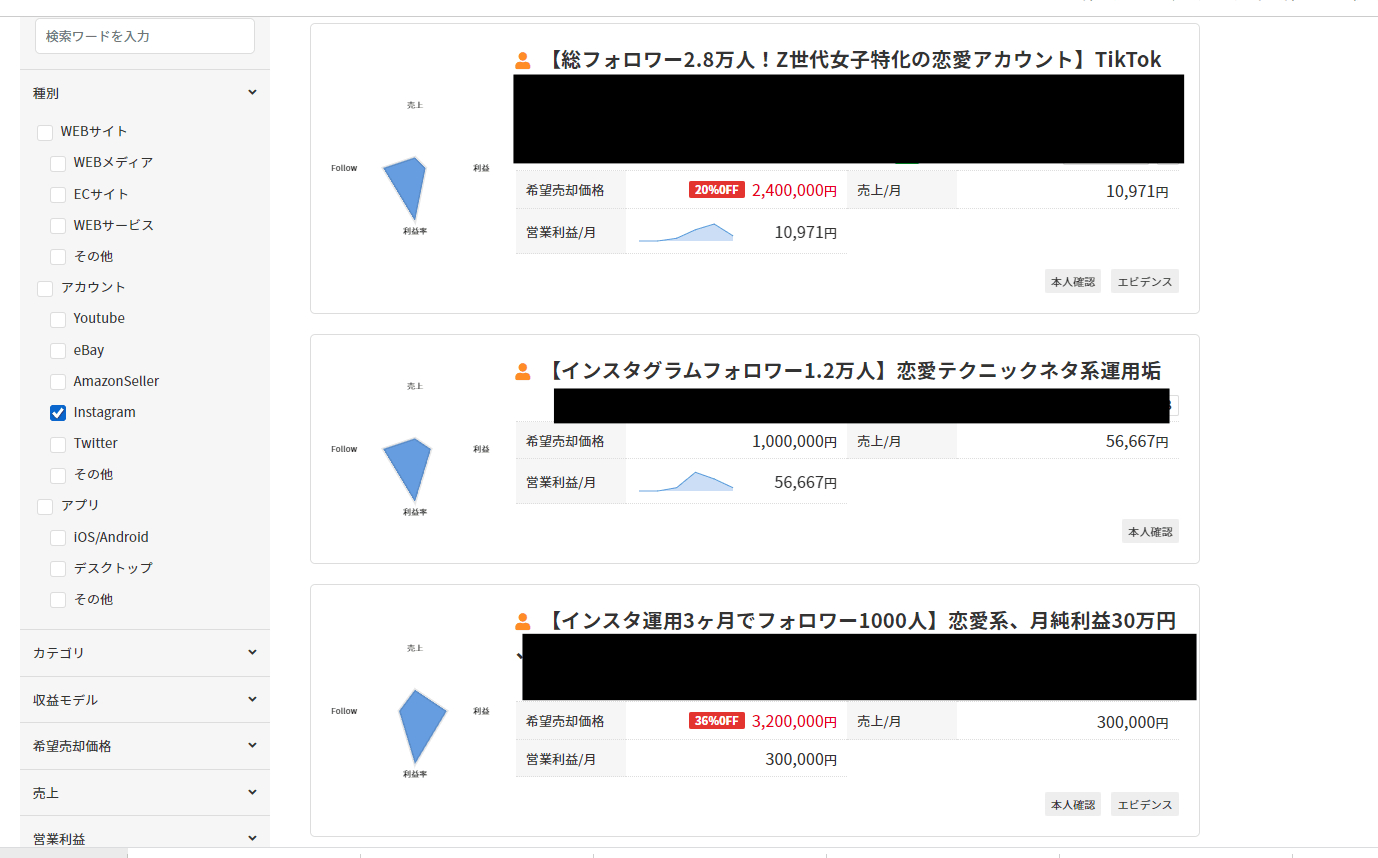The height and width of the screenshot is (858, 1378).
Task: Click the 56,667円 monthly sales value
Action: click(x=1137, y=441)
